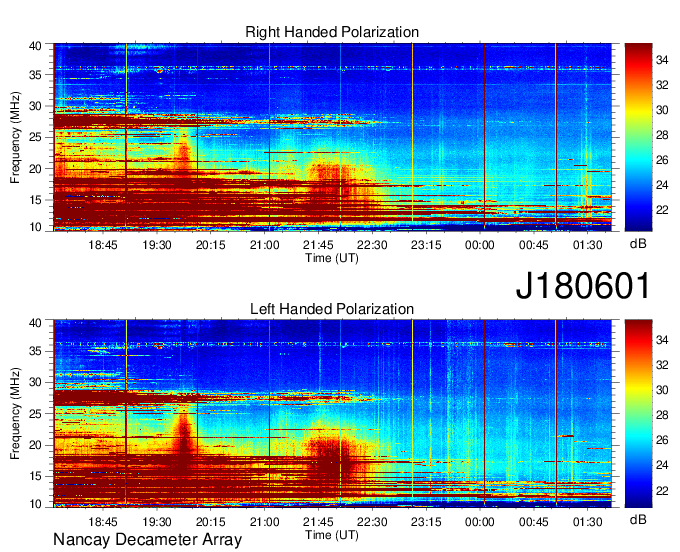The image size is (680, 552).
Task: Click the 10 MHz tick label on the bottom plot
Action: click(35, 504)
